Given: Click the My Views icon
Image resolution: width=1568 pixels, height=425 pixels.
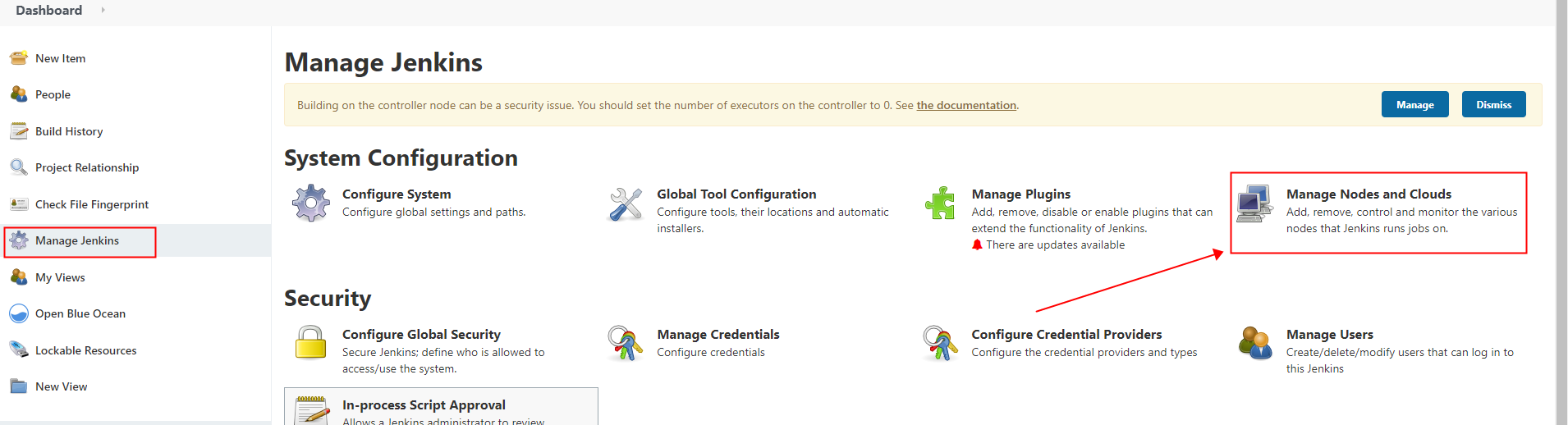Looking at the screenshot, I should [x=19, y=277].
